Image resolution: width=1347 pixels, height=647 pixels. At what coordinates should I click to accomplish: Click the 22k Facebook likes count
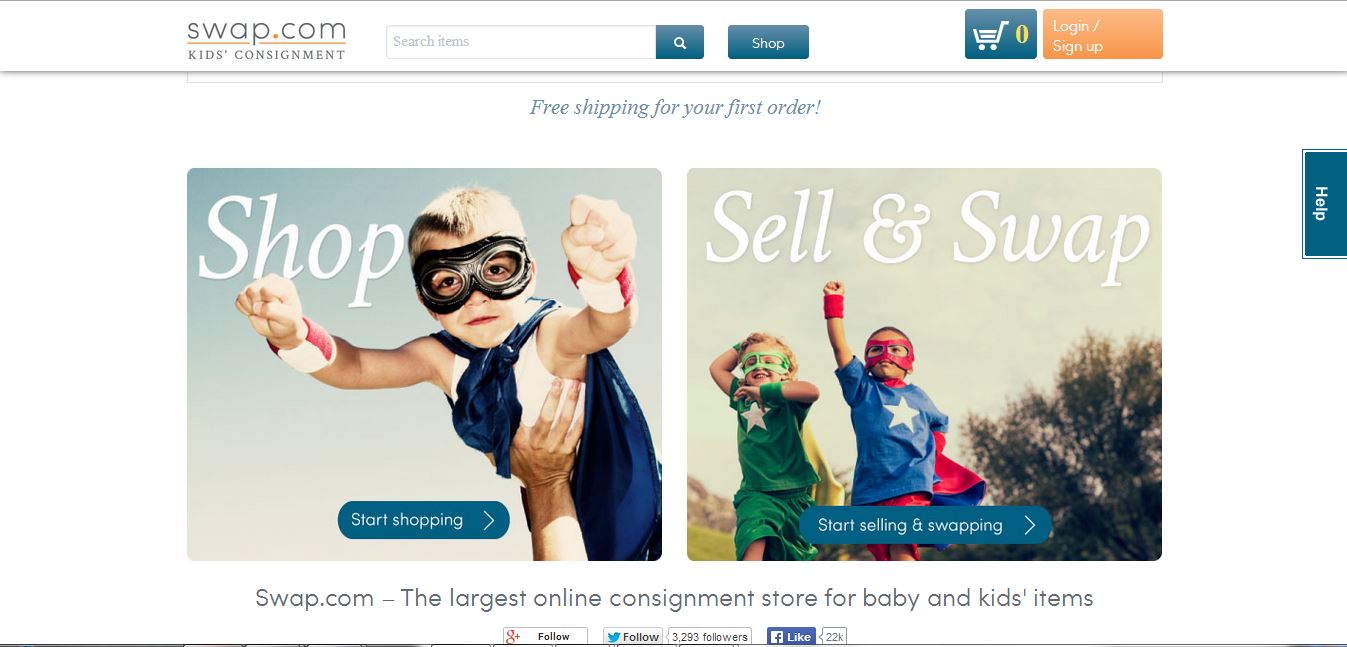(834, 637)
